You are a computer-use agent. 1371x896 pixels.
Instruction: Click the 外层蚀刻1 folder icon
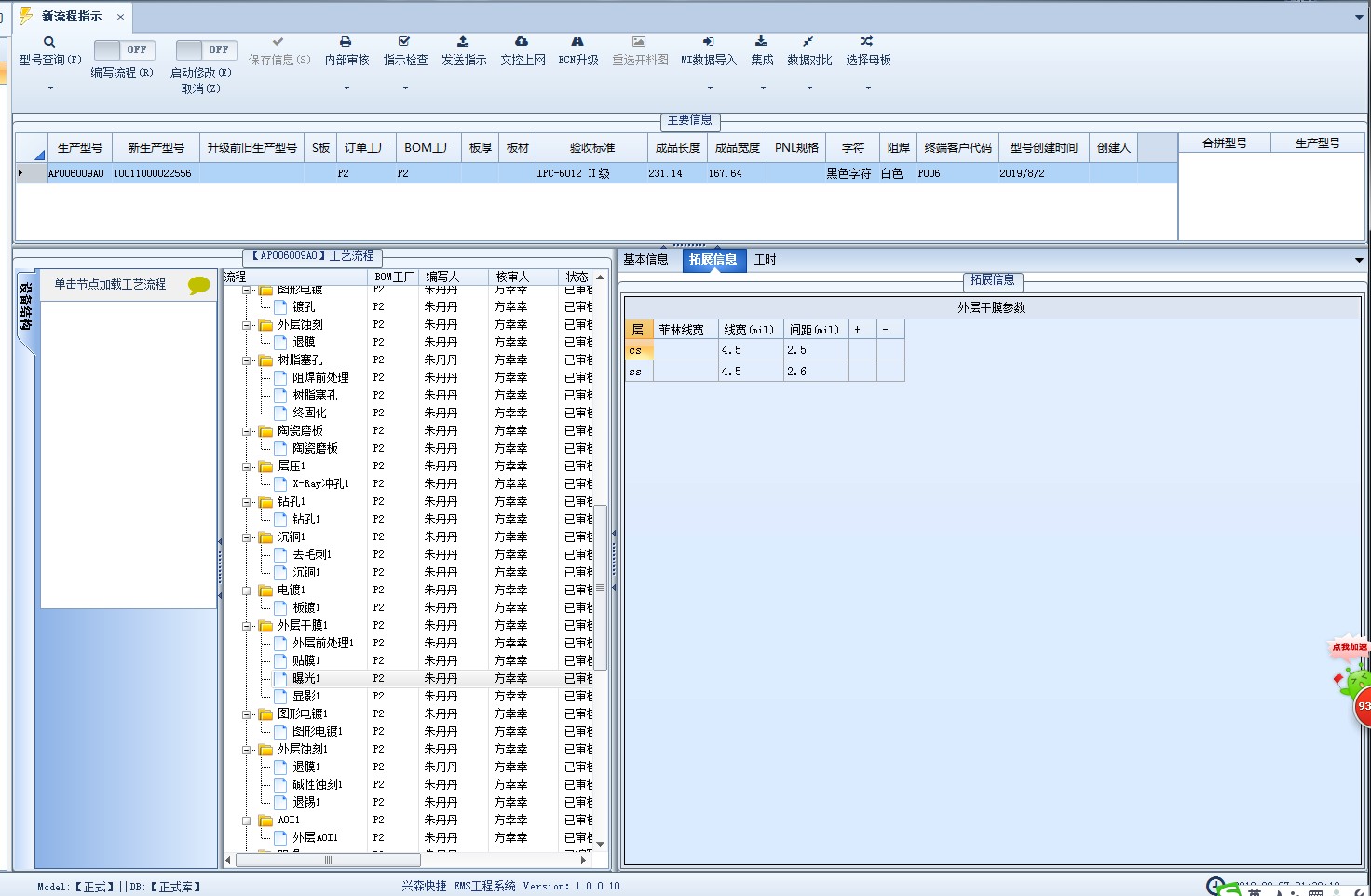[265, 750]
